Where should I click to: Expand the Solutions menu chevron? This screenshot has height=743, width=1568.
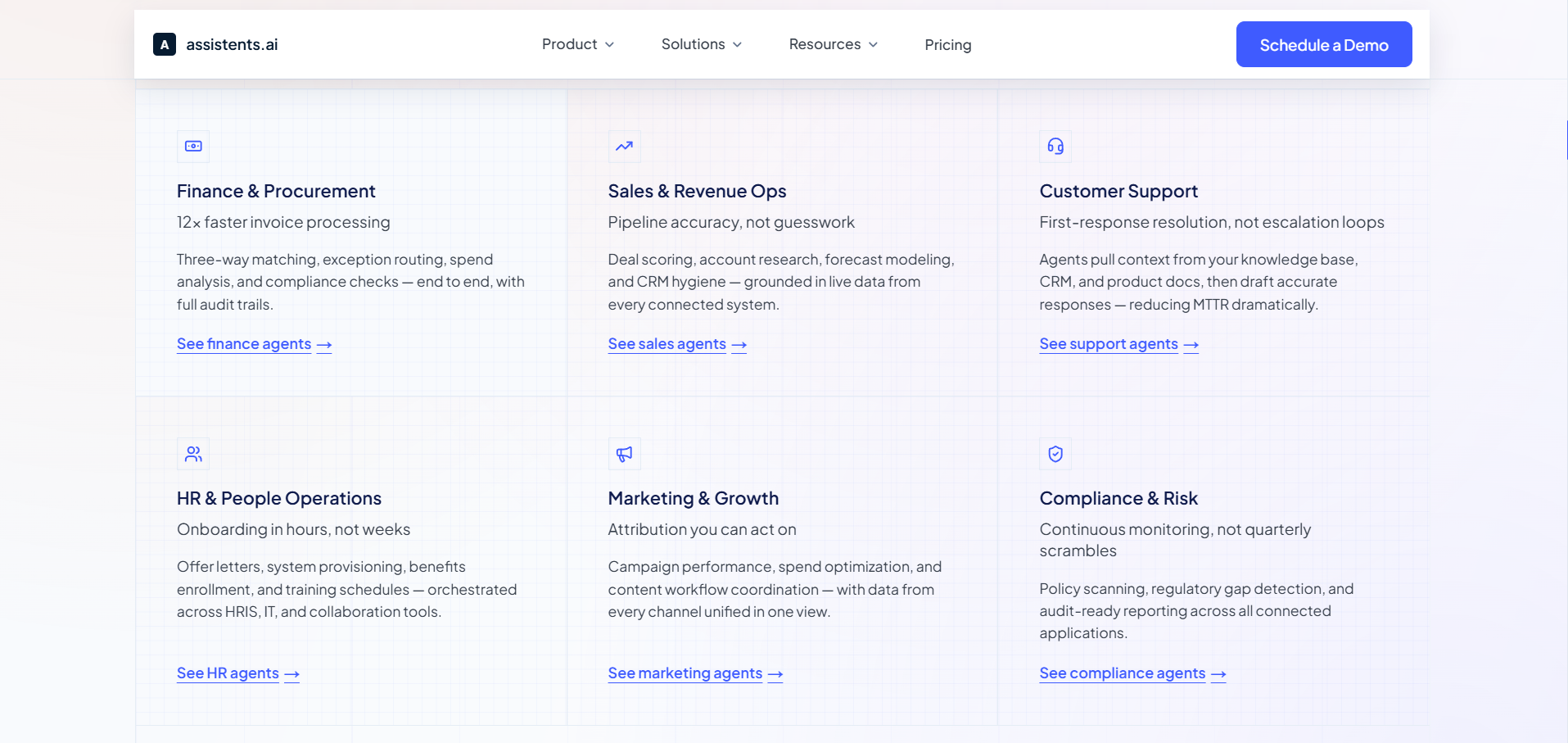click(x=737, y=45)
